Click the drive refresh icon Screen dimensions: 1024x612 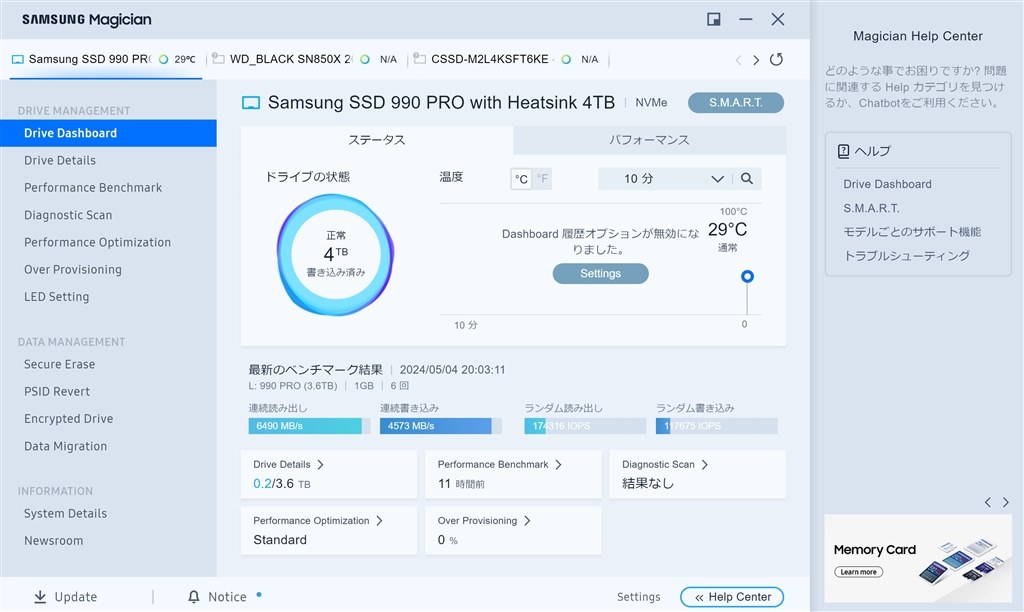(776, 59)
